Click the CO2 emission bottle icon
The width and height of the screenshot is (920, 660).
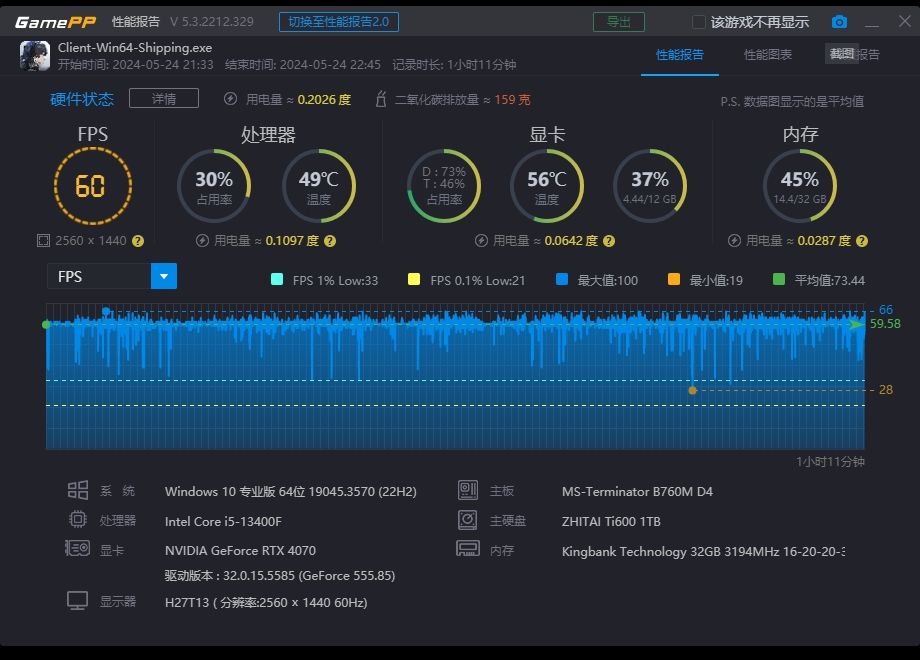pos(381,99)
